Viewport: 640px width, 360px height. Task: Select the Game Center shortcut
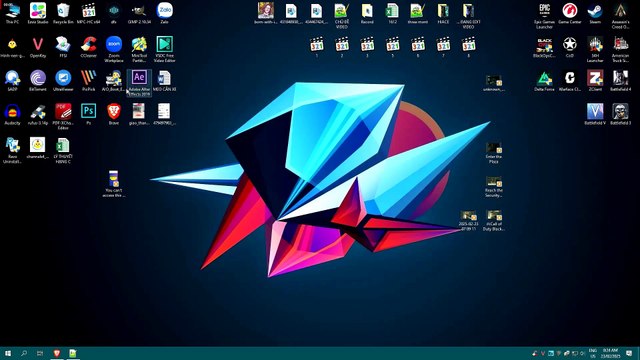click(570, 13)
